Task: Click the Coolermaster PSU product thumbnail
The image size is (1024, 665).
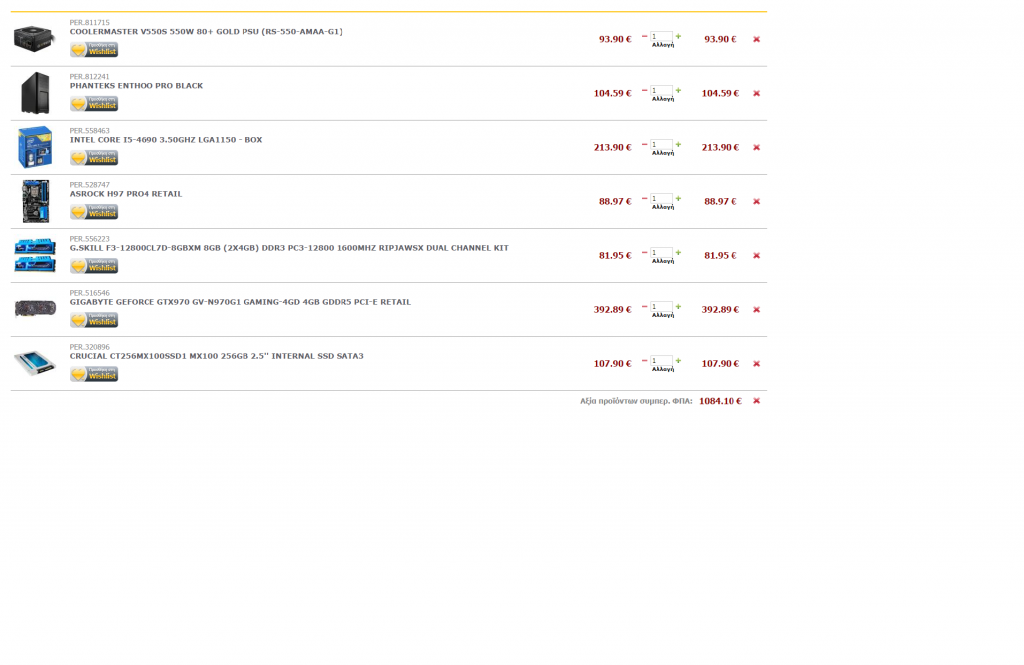Action: (x=35, y=39)
